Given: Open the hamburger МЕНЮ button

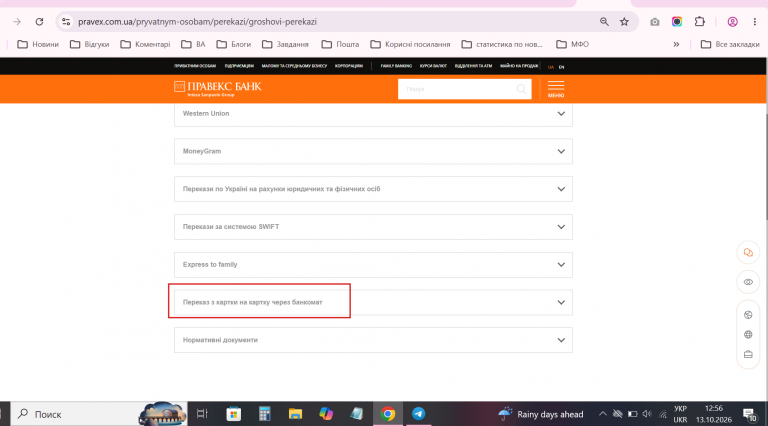Looking at the screenshot, I should point(556,89).
